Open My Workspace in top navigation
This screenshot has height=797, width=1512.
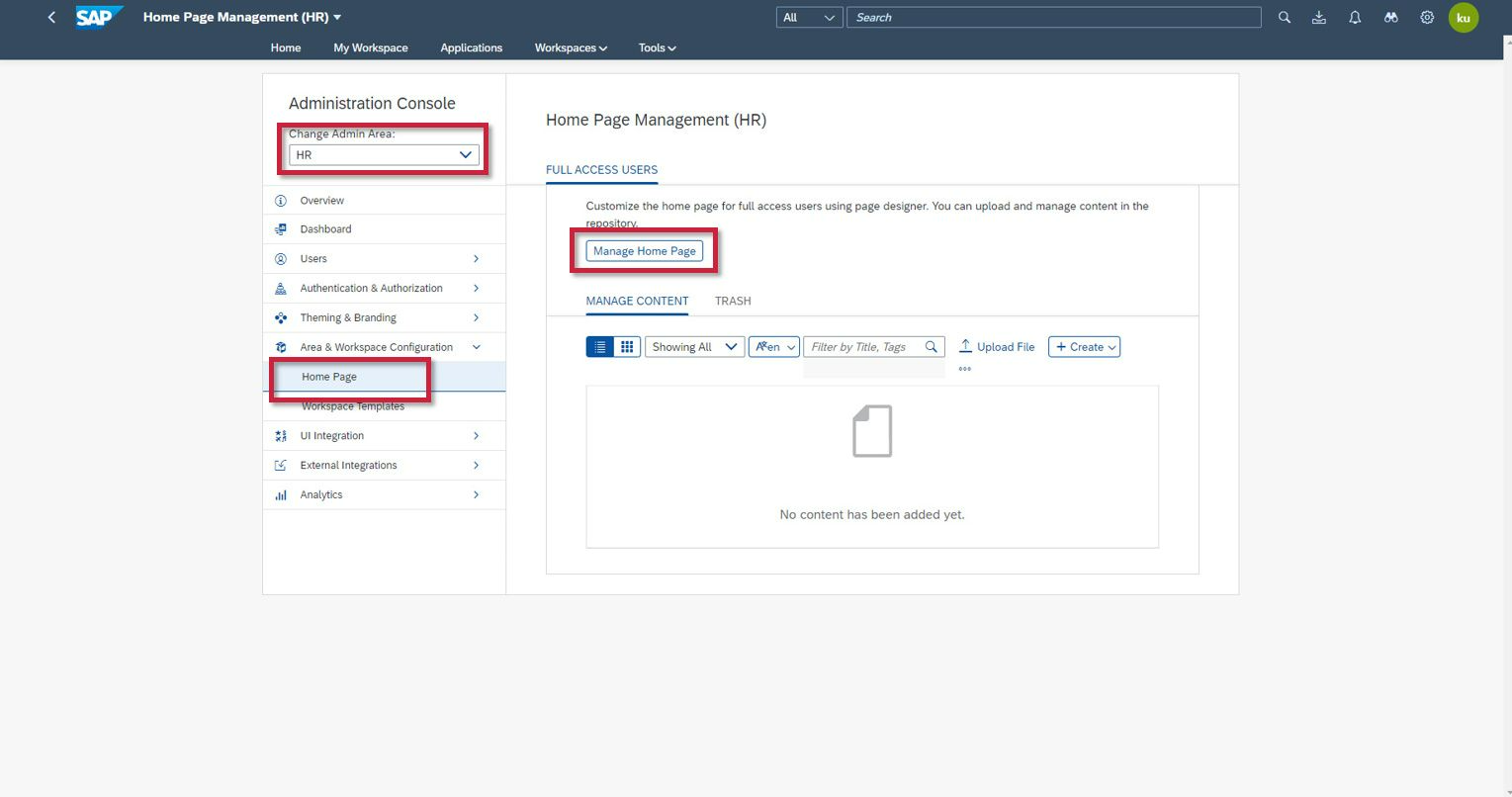[371, 47]
